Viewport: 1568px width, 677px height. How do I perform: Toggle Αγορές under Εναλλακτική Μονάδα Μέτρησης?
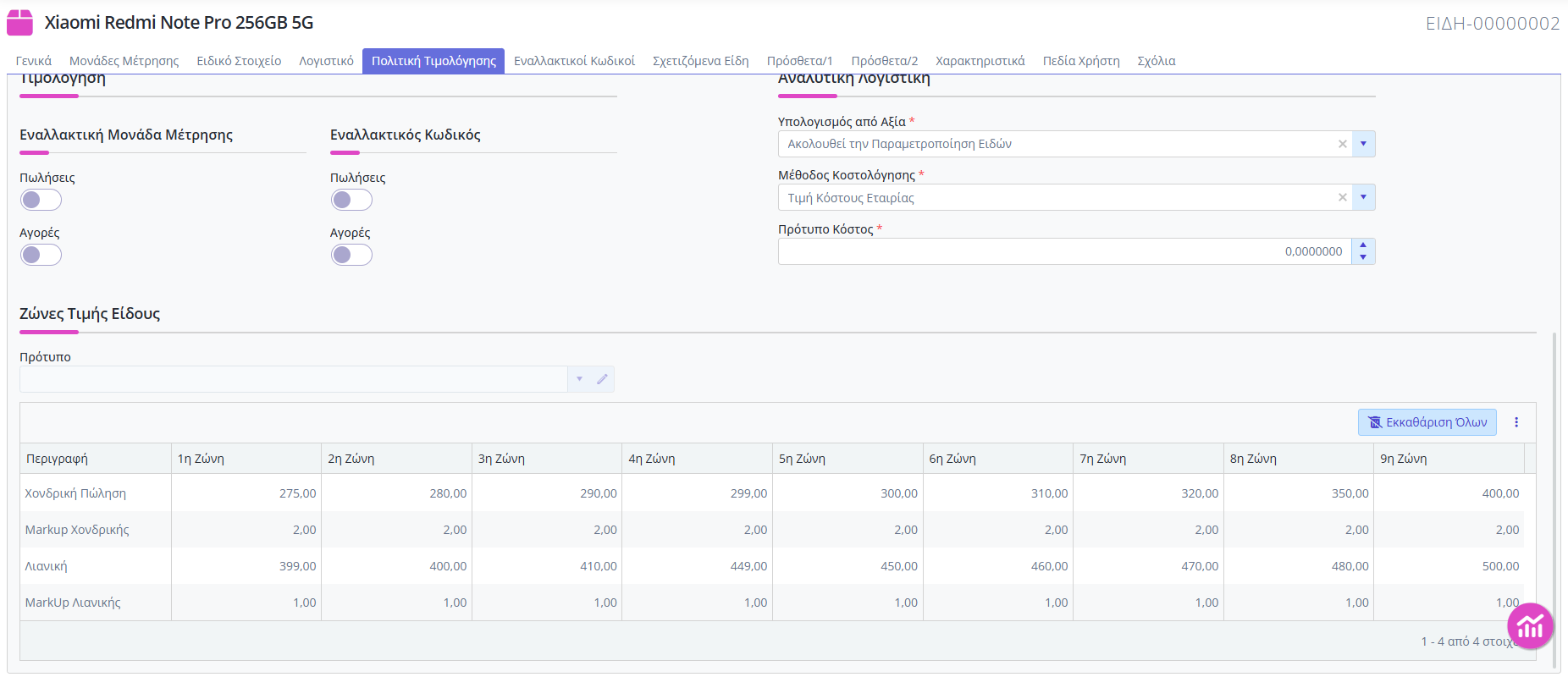(41, 255)
